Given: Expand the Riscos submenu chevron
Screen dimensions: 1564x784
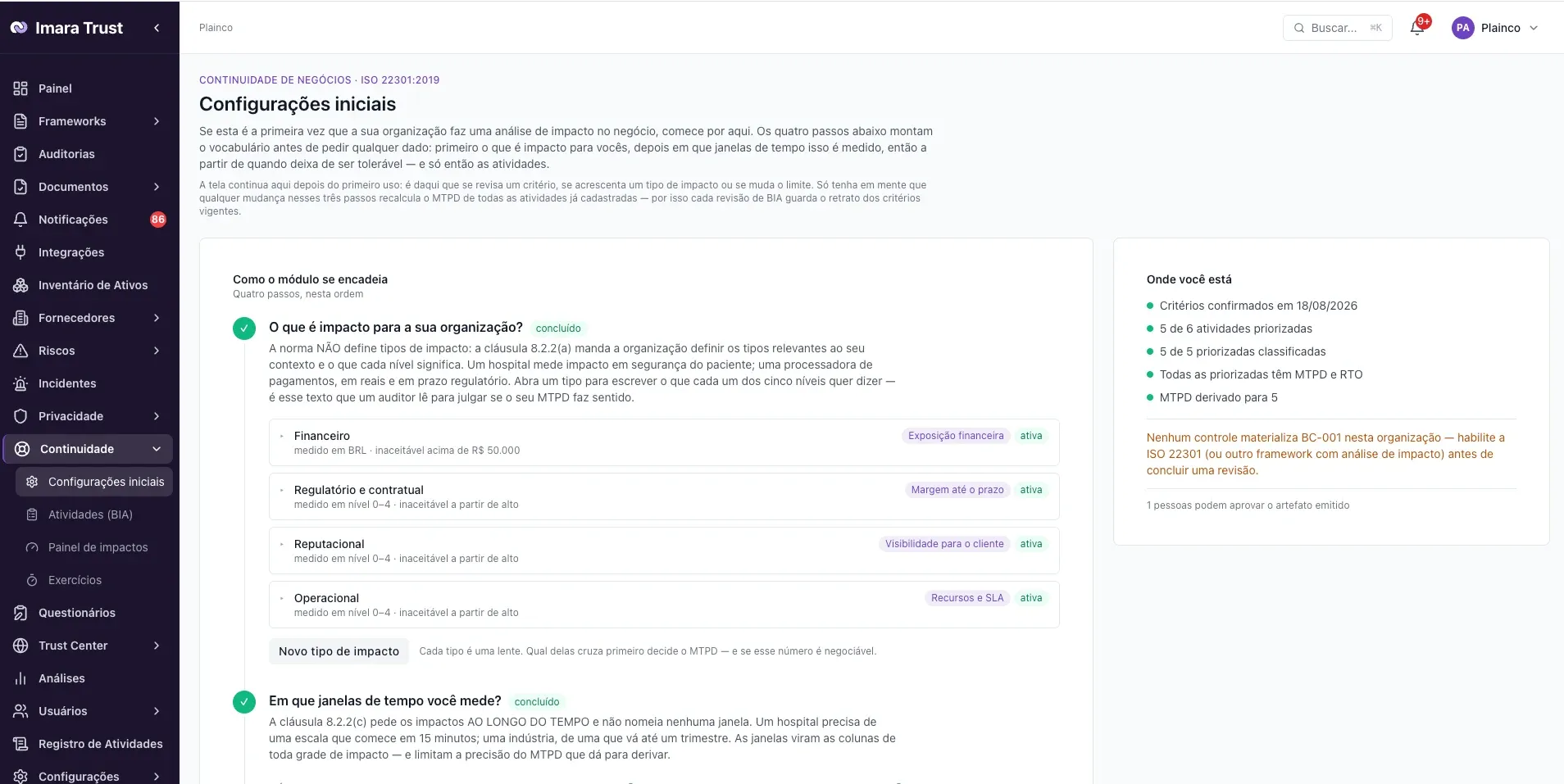Looking at the screenshot, I should coord(157,351).
